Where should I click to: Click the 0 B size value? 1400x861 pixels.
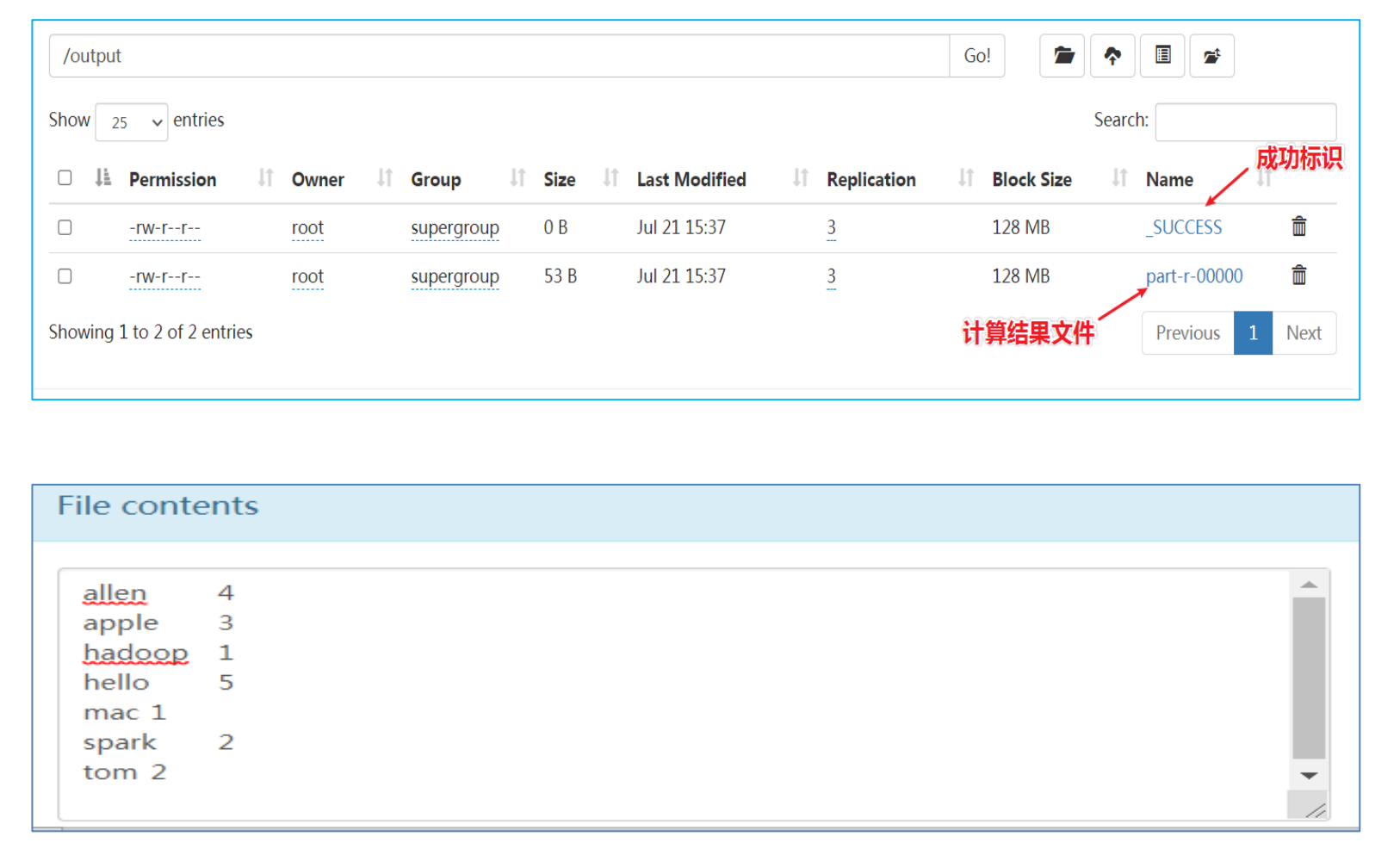pos(555,227)
